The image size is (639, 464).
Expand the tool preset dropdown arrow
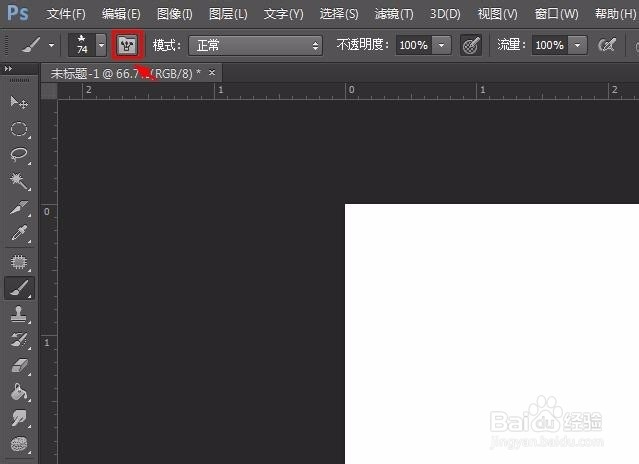51,45
